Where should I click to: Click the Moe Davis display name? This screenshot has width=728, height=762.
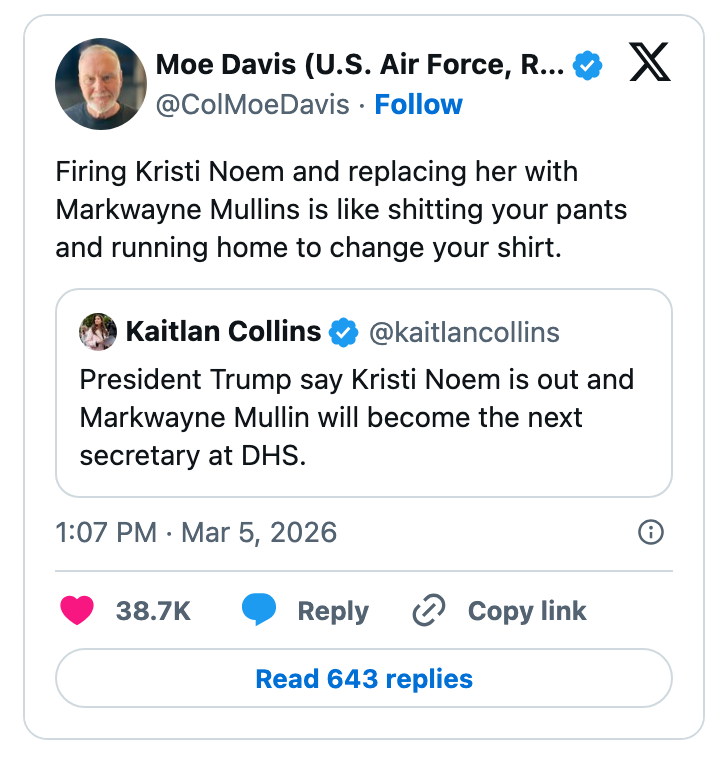click(x=360, y=66)
